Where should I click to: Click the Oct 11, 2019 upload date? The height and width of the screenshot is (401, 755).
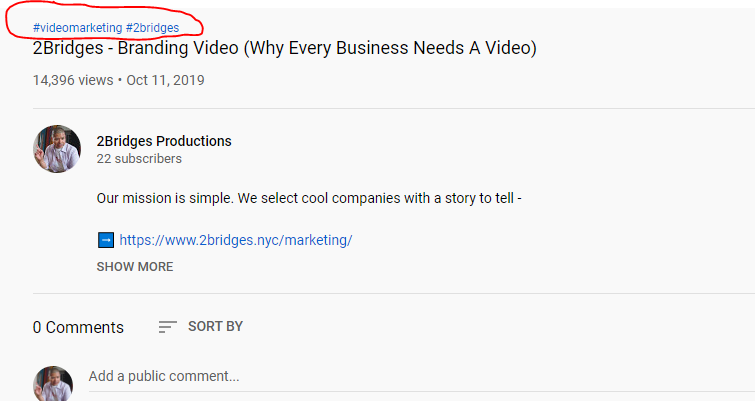click(x=165, y=80)
